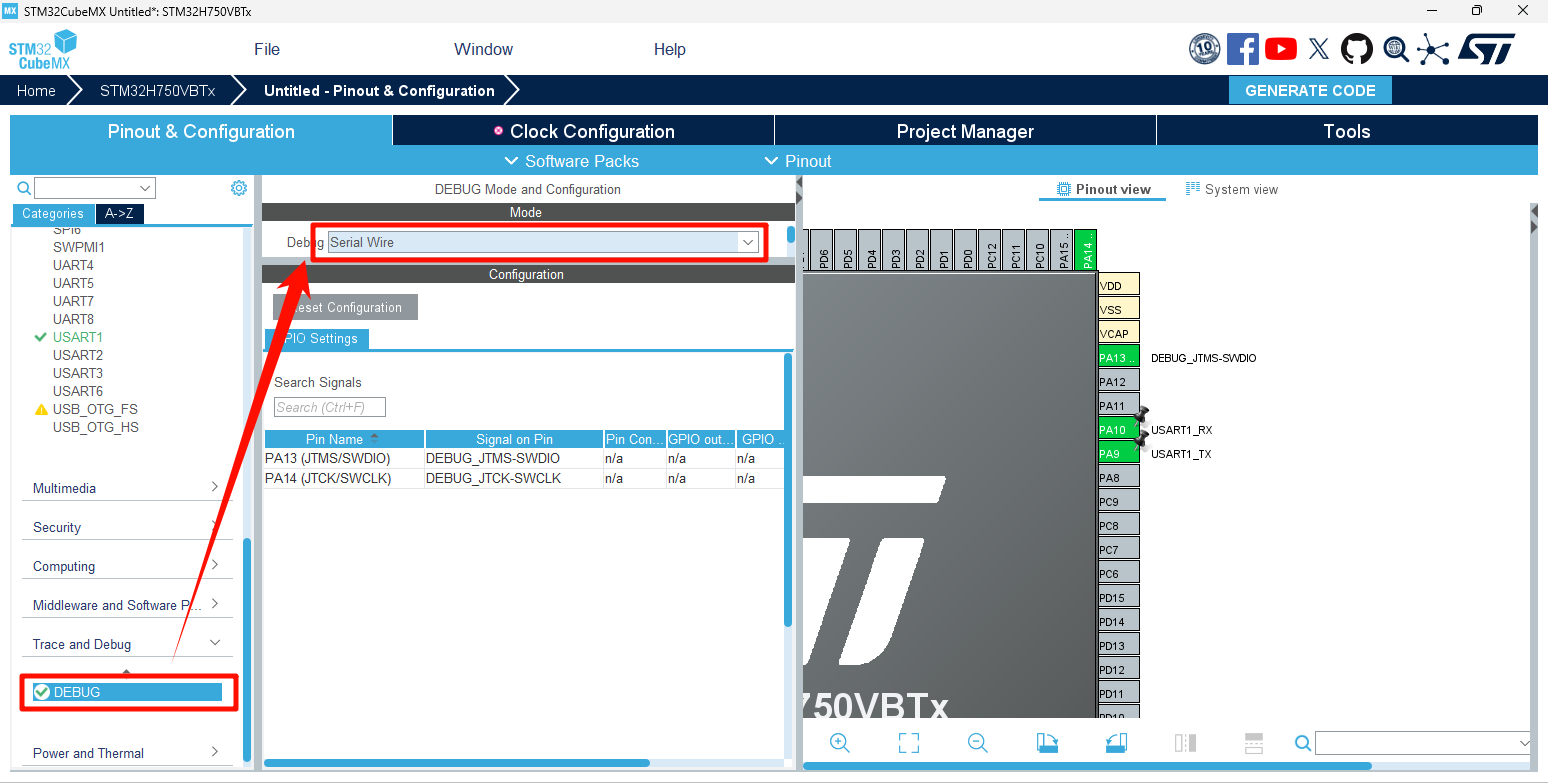
Task: Open the ST 10-year anniversary badge icon
Action: point(1204,48)
